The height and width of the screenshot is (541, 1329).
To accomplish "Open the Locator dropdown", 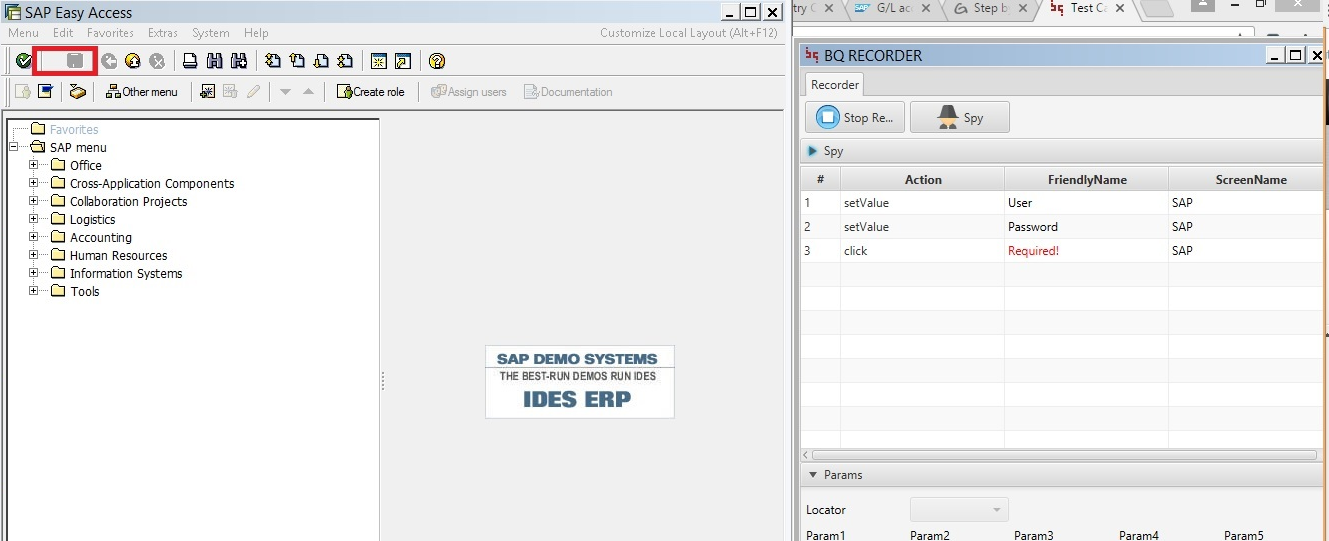I will 959,510.
